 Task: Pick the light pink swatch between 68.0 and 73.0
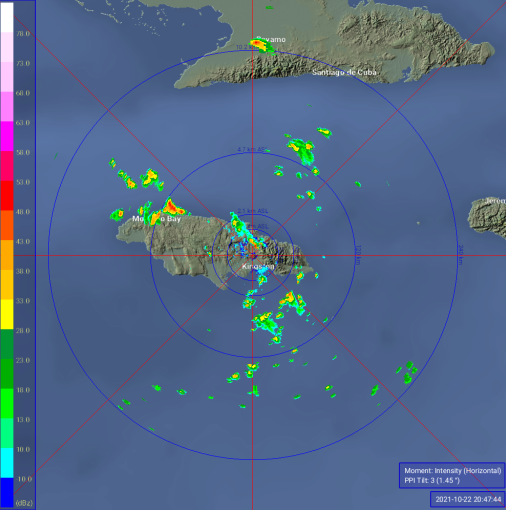pos(7,77)
